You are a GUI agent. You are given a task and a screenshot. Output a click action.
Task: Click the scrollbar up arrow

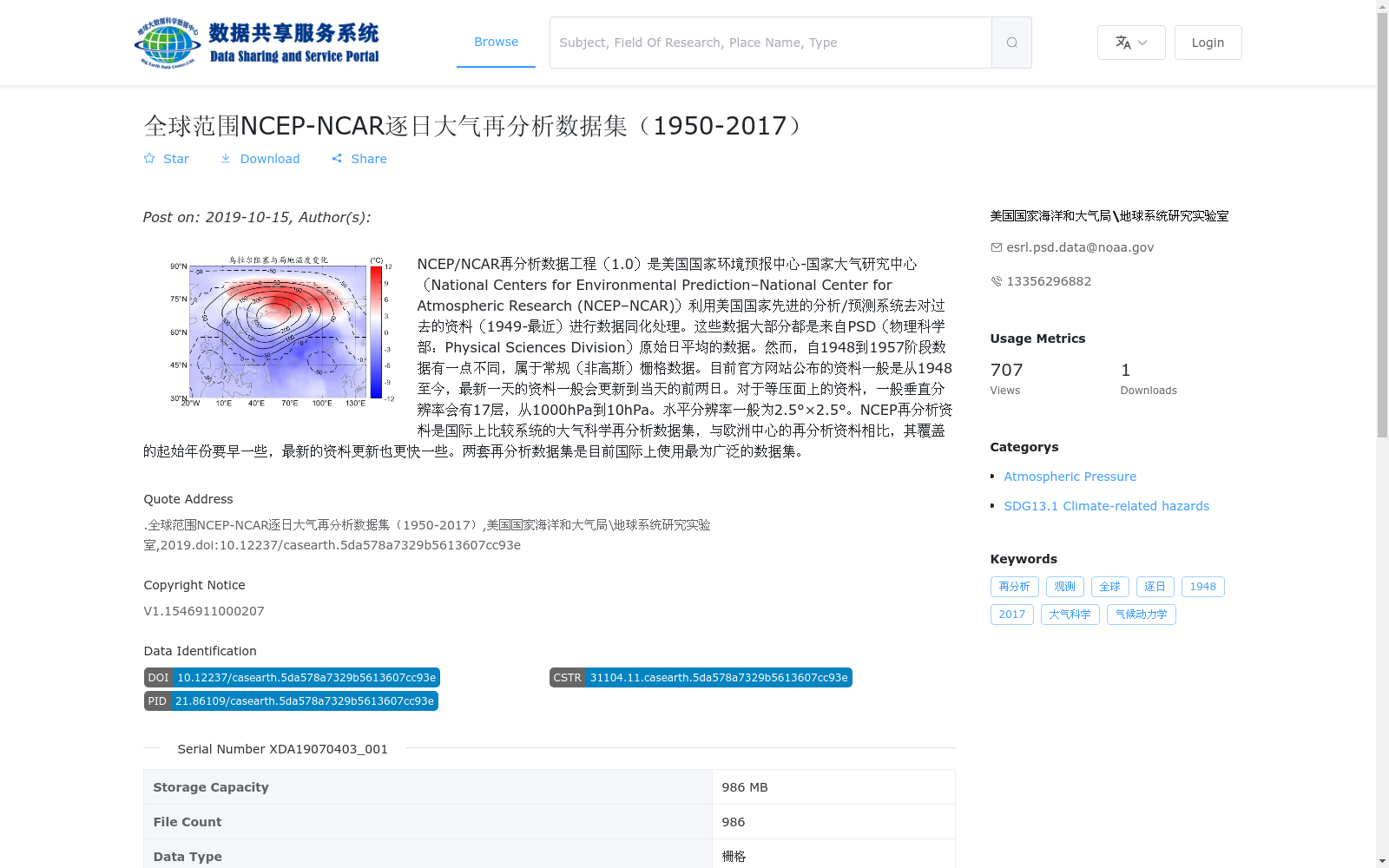[1382, 6]
